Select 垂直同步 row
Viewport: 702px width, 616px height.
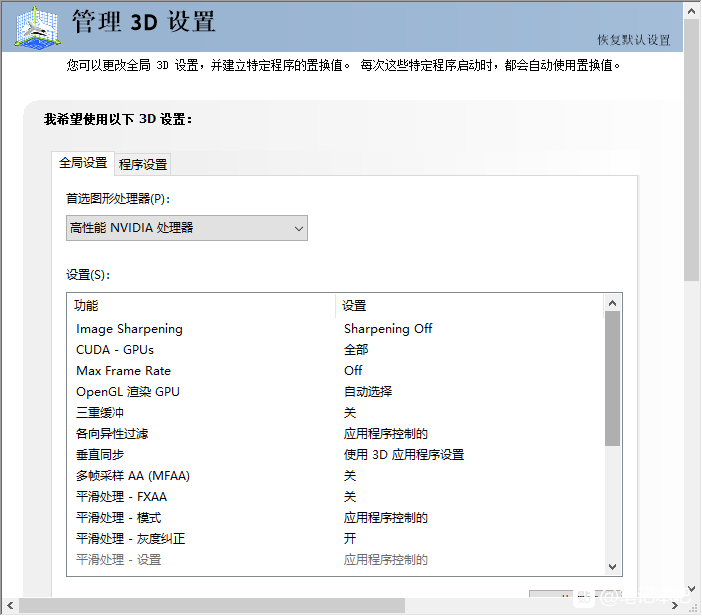click(335, 455)
